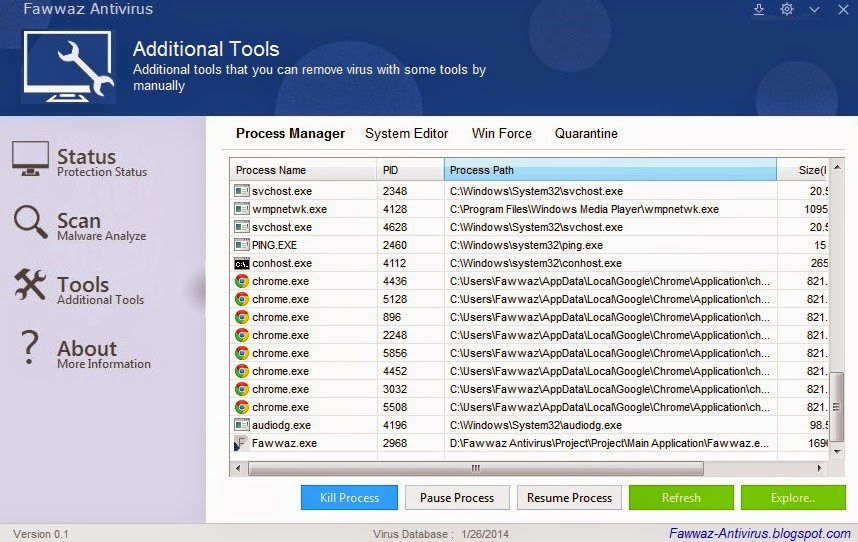Click vertical scrollbar down arrow
This screenshot has width=858, height=542.
(x=837, y=452)
